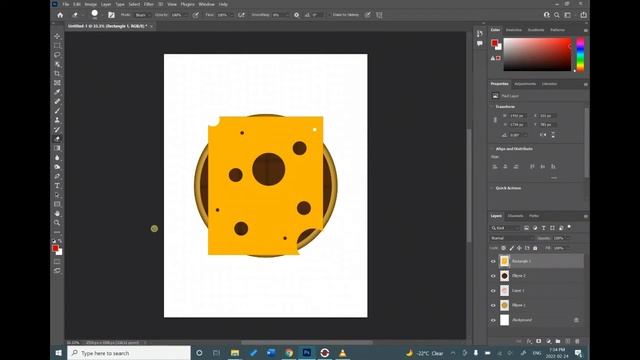This screenshot has height=360, width=640.
Task: Select the Pen tool
Action: pos(57,176)
